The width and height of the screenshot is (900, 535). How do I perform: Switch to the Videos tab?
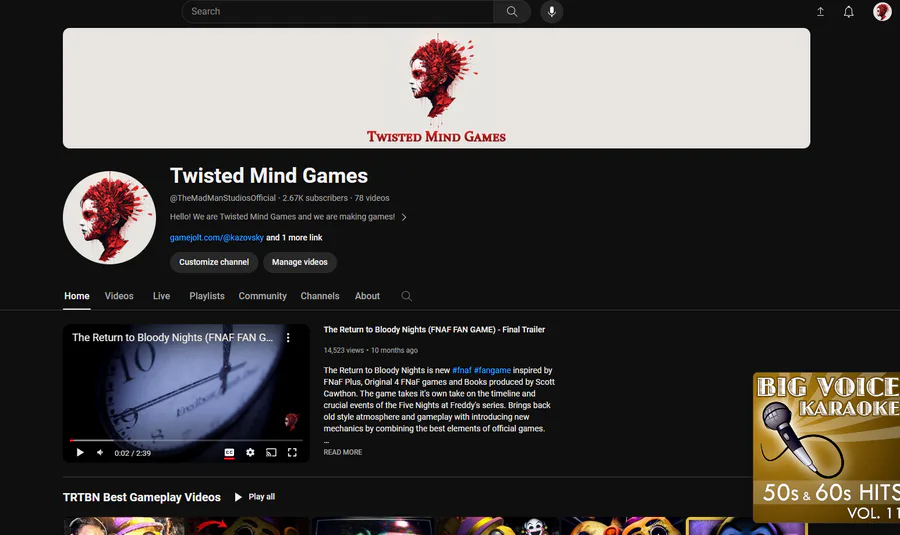tap(119, 296)
